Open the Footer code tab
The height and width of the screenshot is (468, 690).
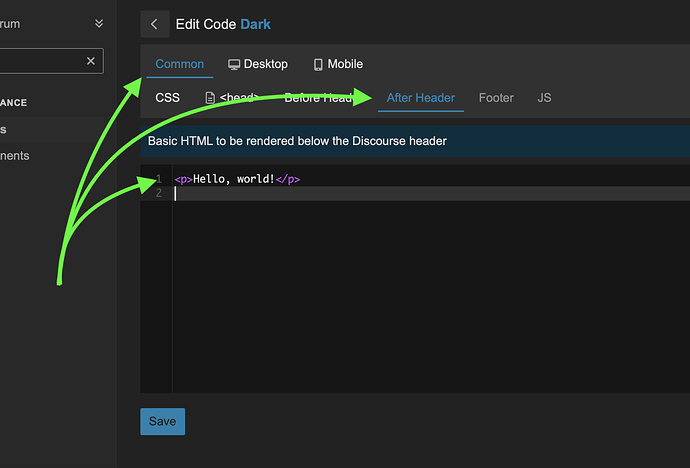(496, 98)
